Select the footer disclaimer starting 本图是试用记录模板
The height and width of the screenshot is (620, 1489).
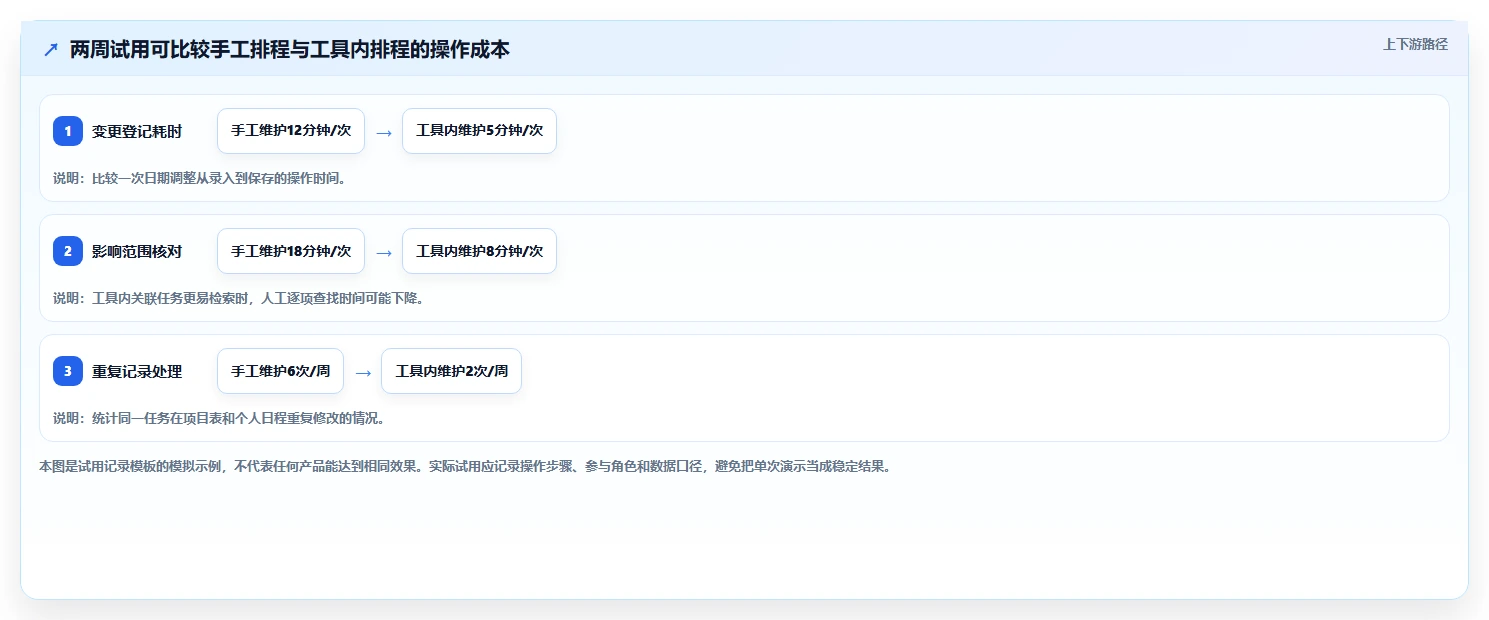click(464, 466)
